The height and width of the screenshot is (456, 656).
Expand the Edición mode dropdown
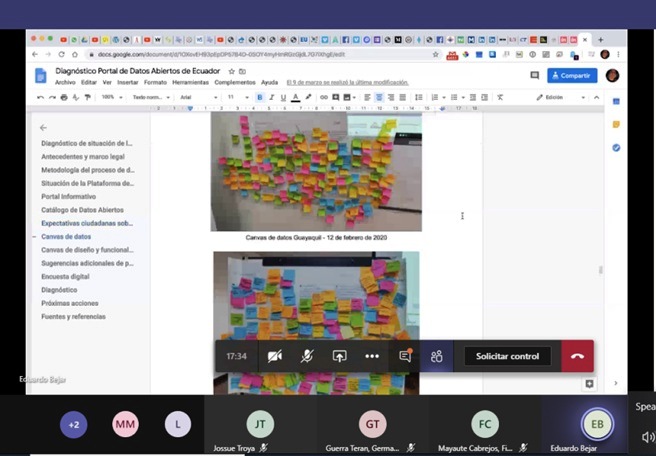tap(556, 97)
